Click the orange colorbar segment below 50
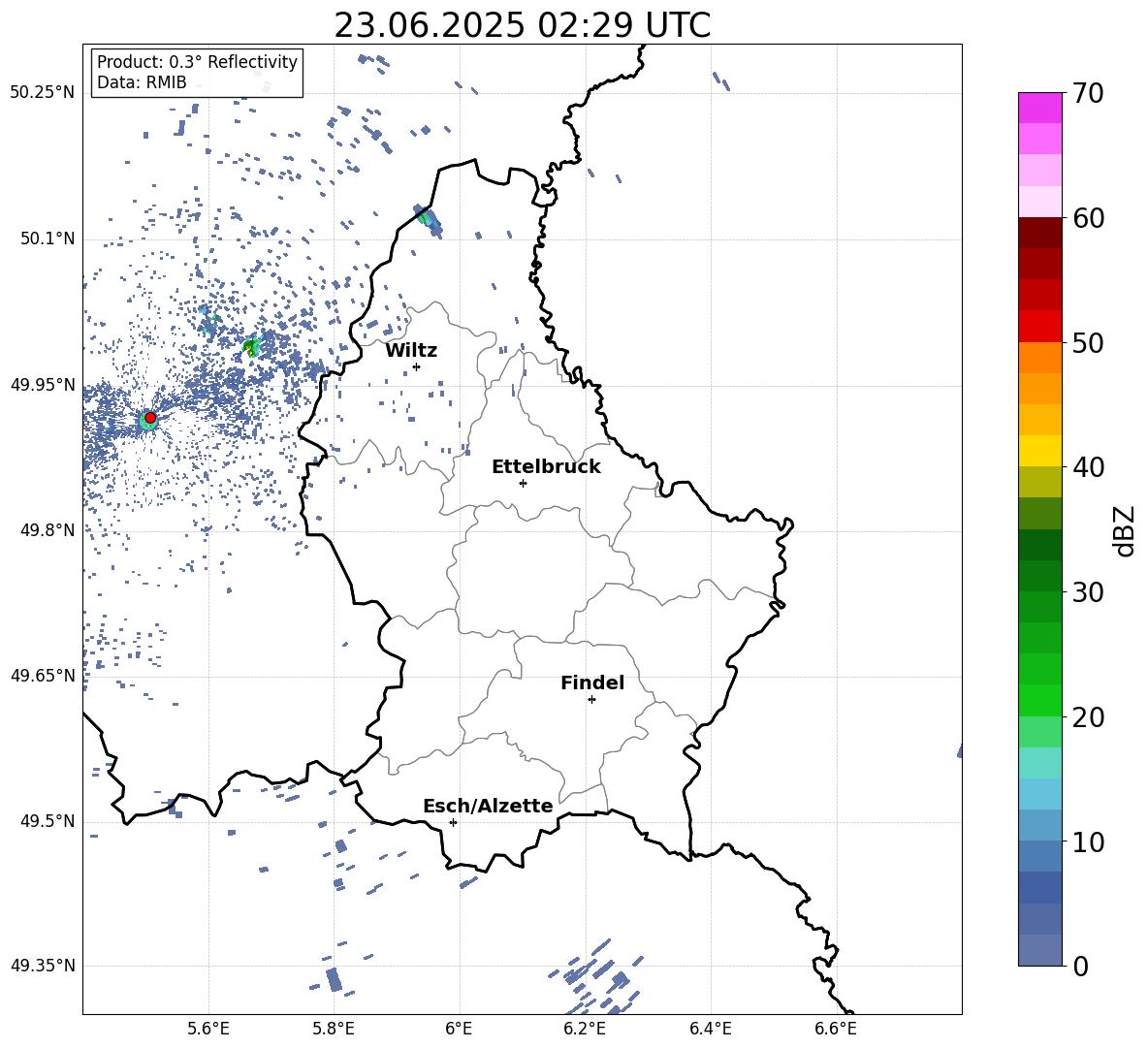1148x1048 pixels. [x=1039, y=357]
